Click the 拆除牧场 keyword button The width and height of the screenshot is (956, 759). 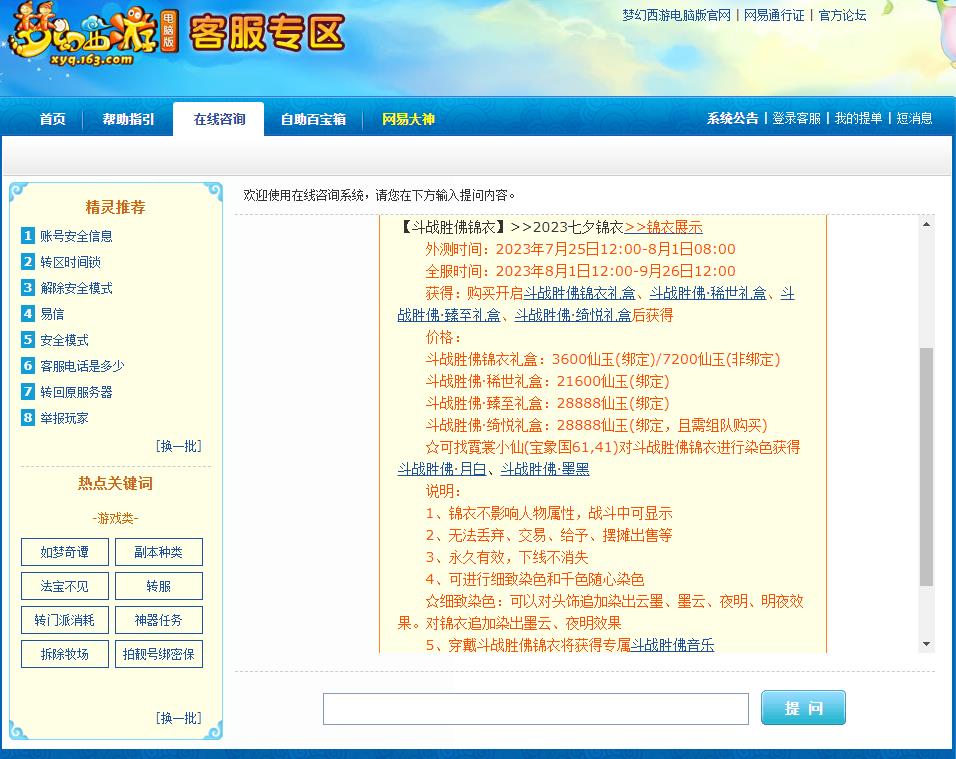click(65, 654)
